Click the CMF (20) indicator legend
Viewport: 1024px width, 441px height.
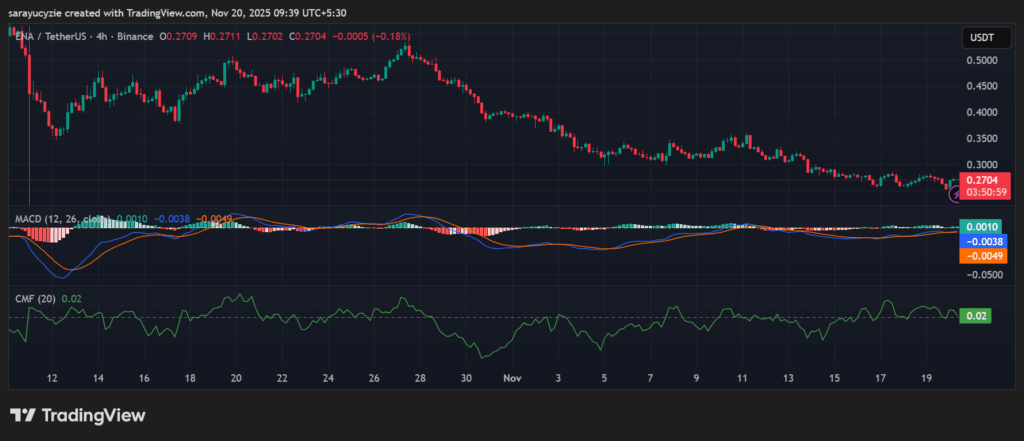[33, 298]
